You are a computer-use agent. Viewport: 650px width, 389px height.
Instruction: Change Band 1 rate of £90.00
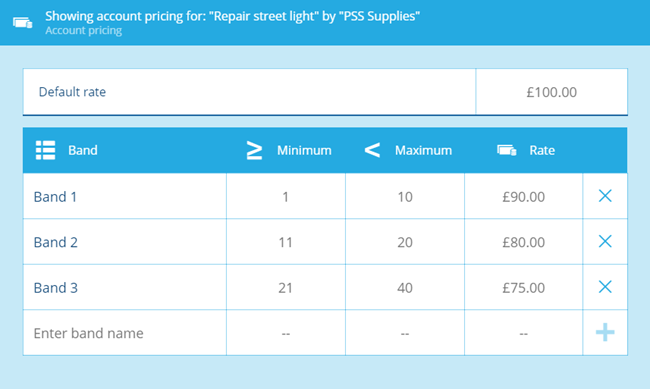tap(524, 196)
